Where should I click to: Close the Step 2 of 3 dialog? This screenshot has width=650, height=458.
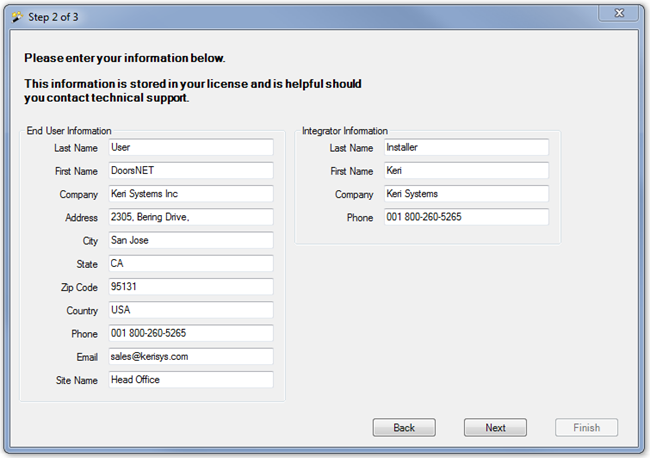pyautogui.click(x=620, y=12)
